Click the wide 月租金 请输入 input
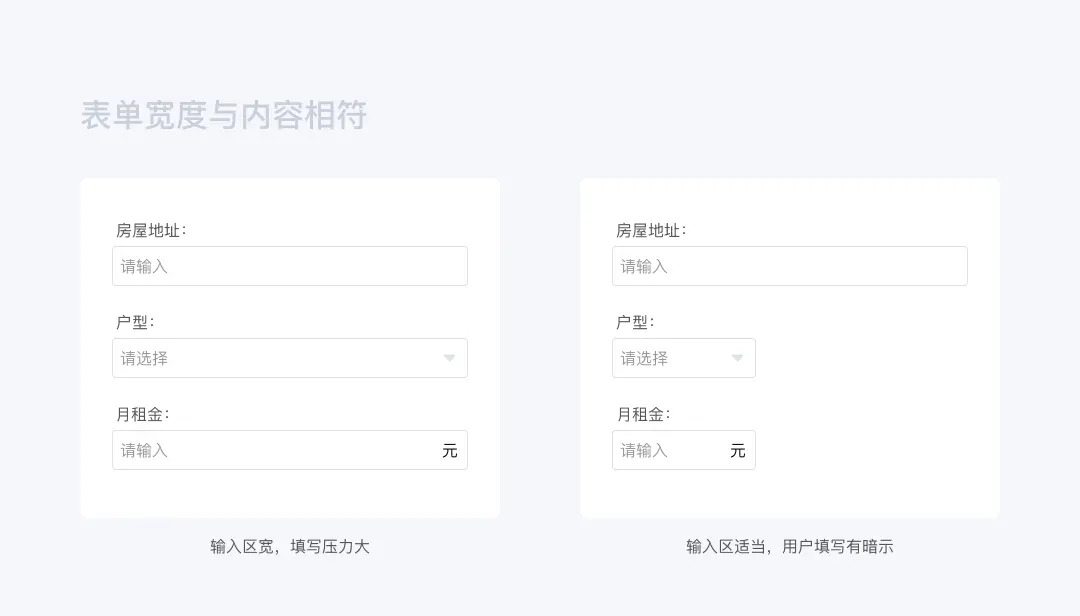This screenshot has height=616, width=1080. pyautogui.click(x=290, y=450)
